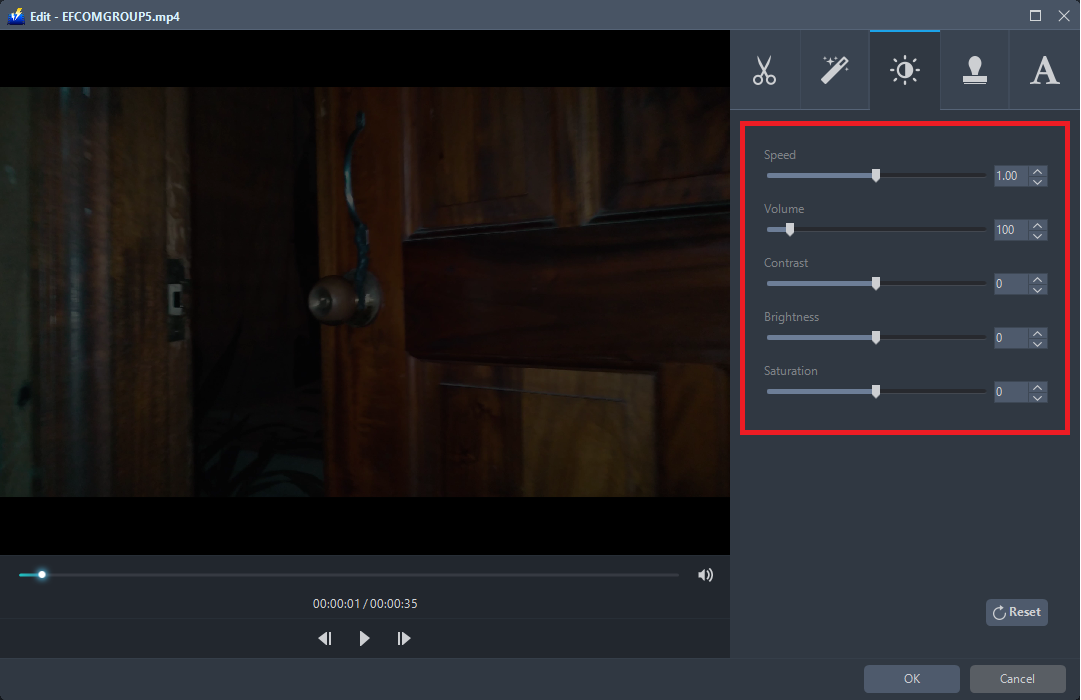Click the Saturation slider handle
Viewport: 1081px width, 700px height.
[877, 391]
